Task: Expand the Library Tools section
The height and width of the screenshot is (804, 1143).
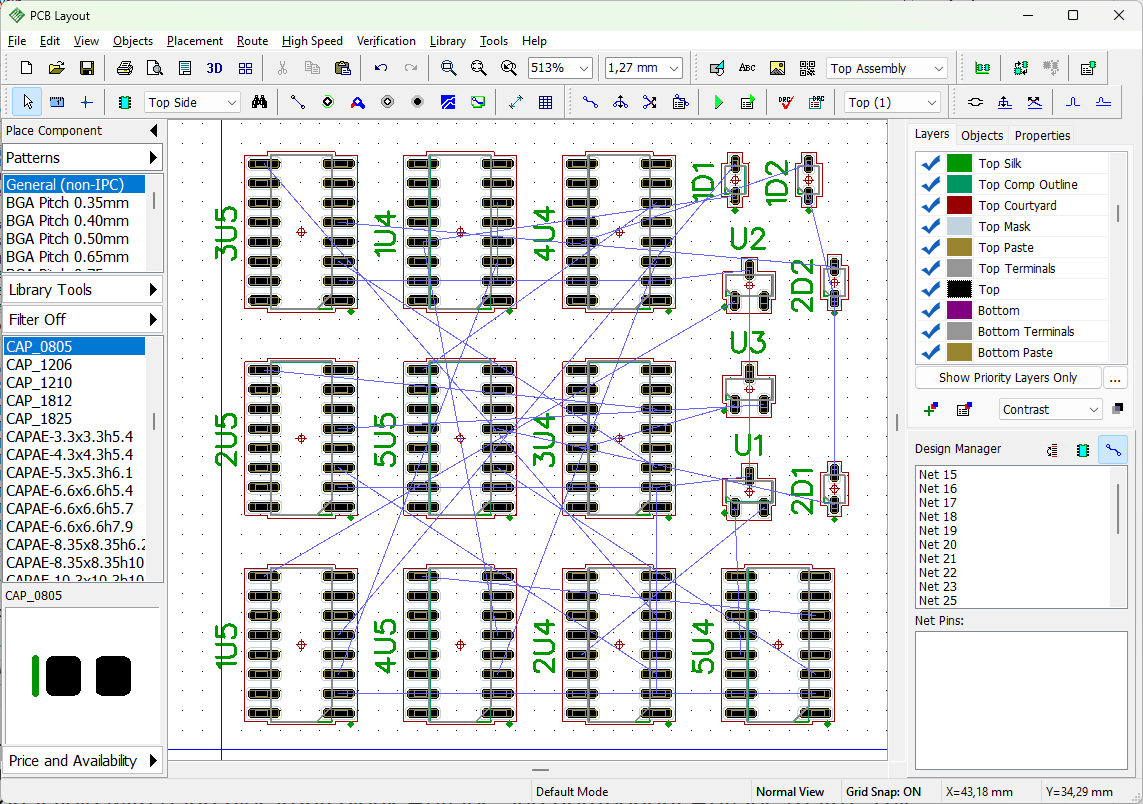Action: point(82,289)
